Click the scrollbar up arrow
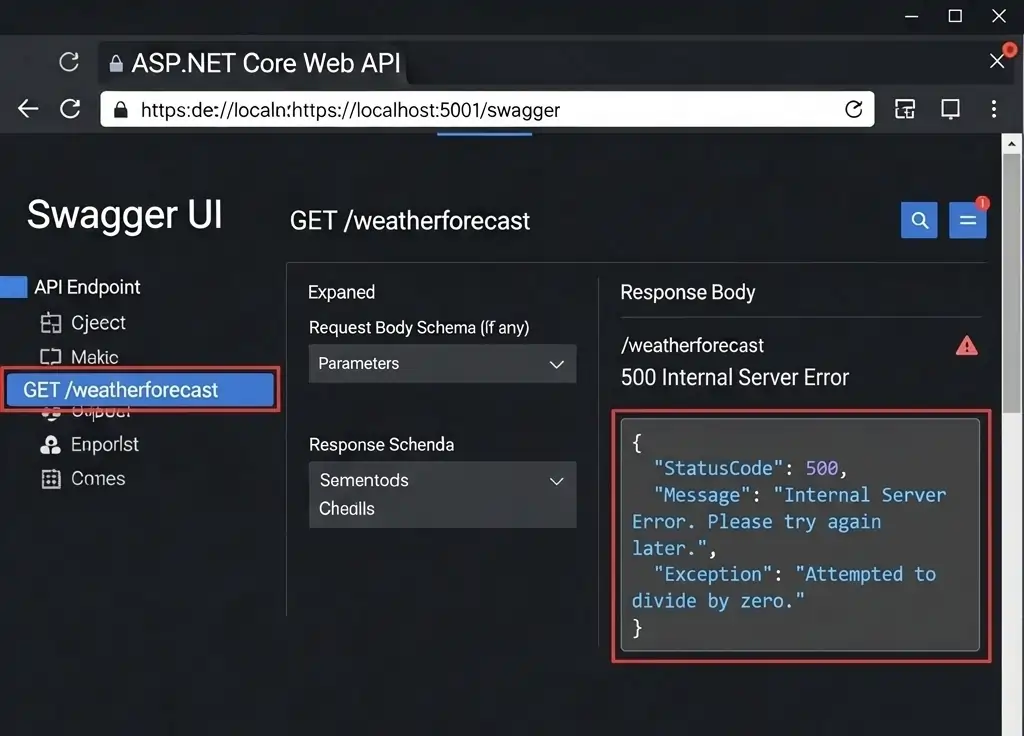 click(x=1012, y=144)
